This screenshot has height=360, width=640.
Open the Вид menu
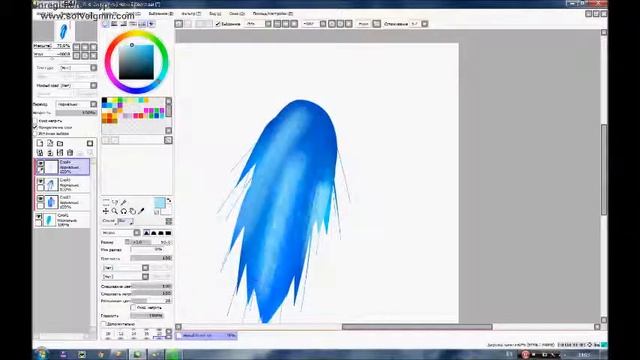[215, 13]
